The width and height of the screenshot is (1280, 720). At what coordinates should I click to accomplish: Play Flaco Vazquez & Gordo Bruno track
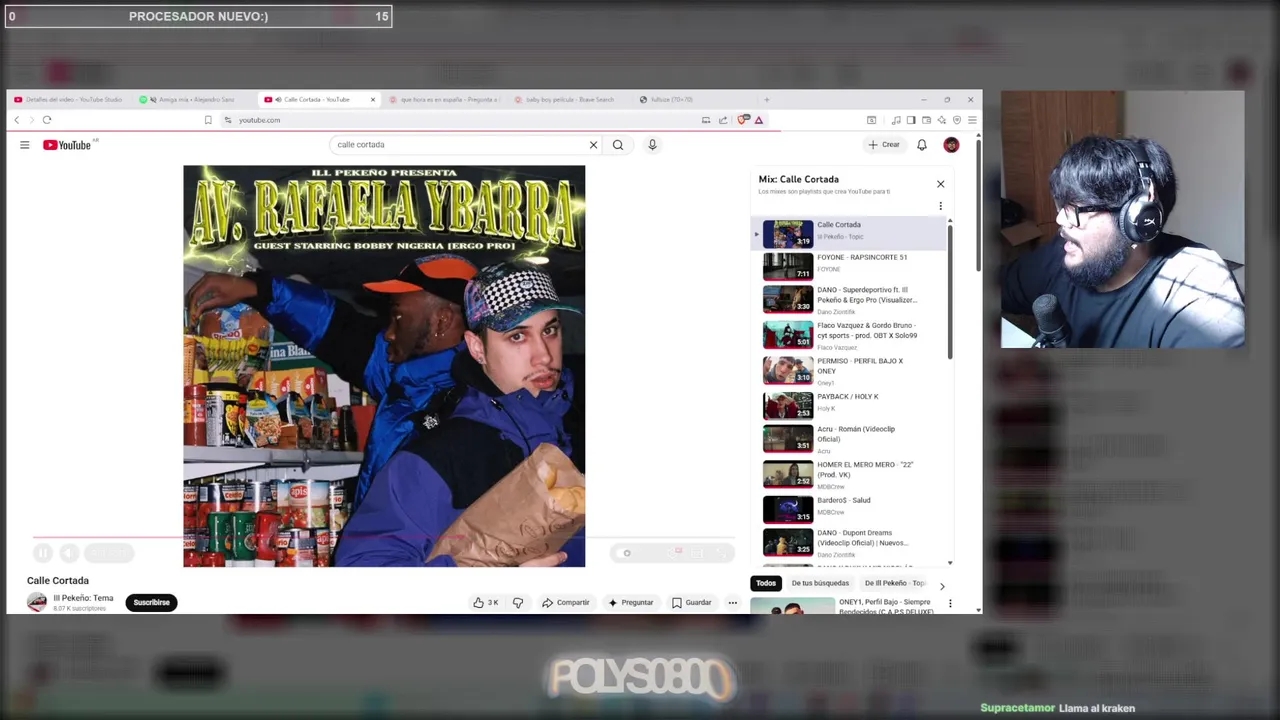850,335
